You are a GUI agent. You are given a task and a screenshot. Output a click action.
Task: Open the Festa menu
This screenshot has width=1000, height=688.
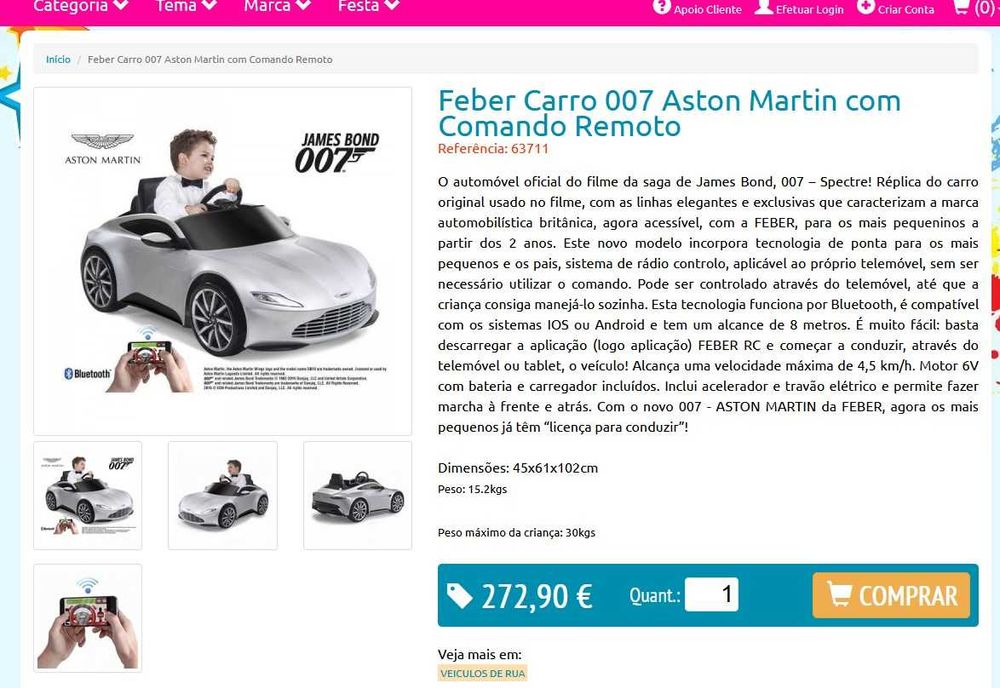tap(369, 6)
